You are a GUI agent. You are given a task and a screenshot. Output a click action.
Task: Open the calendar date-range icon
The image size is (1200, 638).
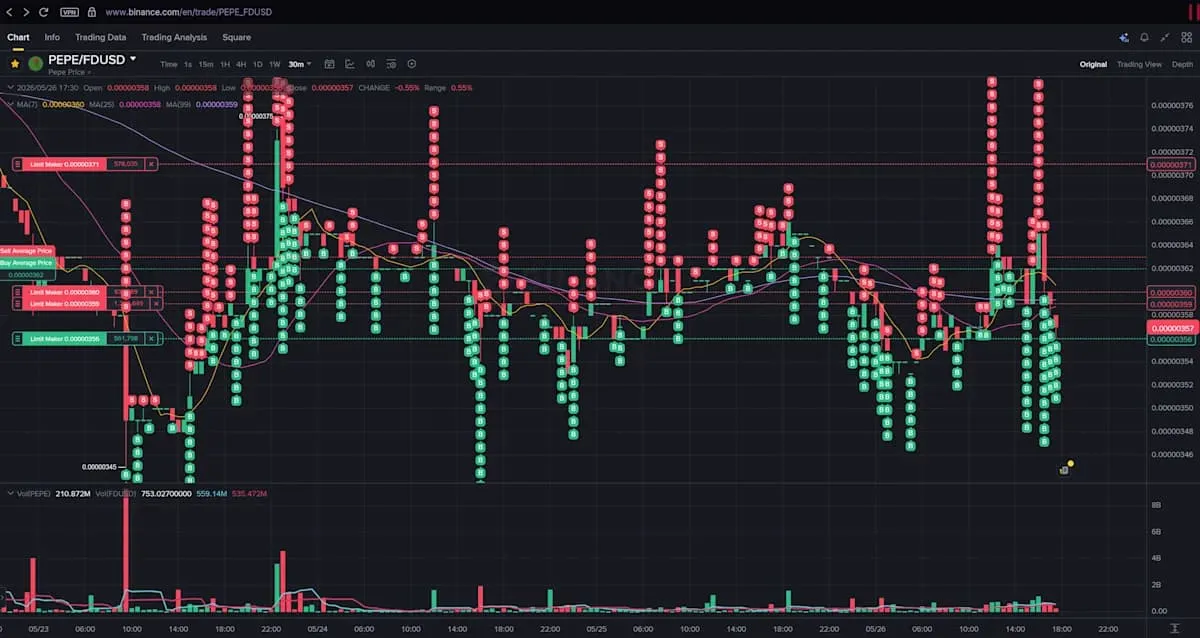pyautogui.click(x=329, y=64)
